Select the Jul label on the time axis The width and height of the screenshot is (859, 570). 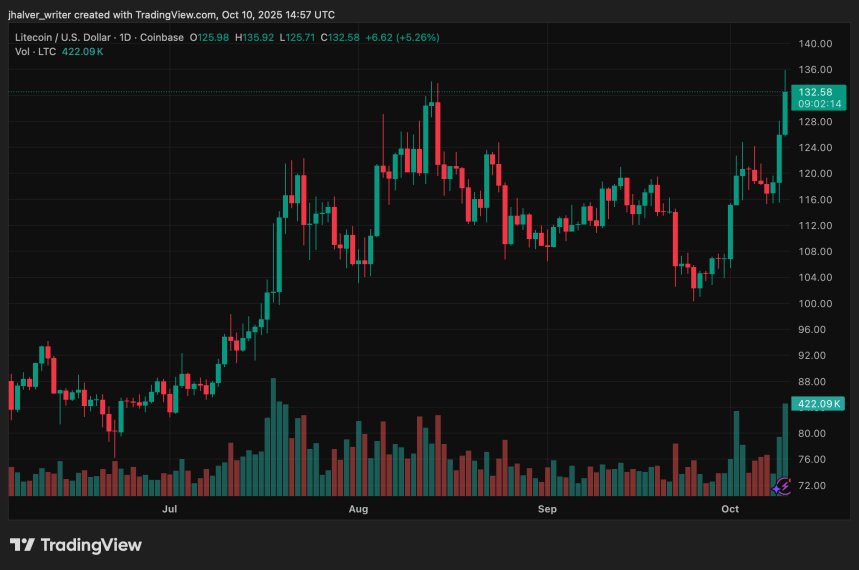170,510
